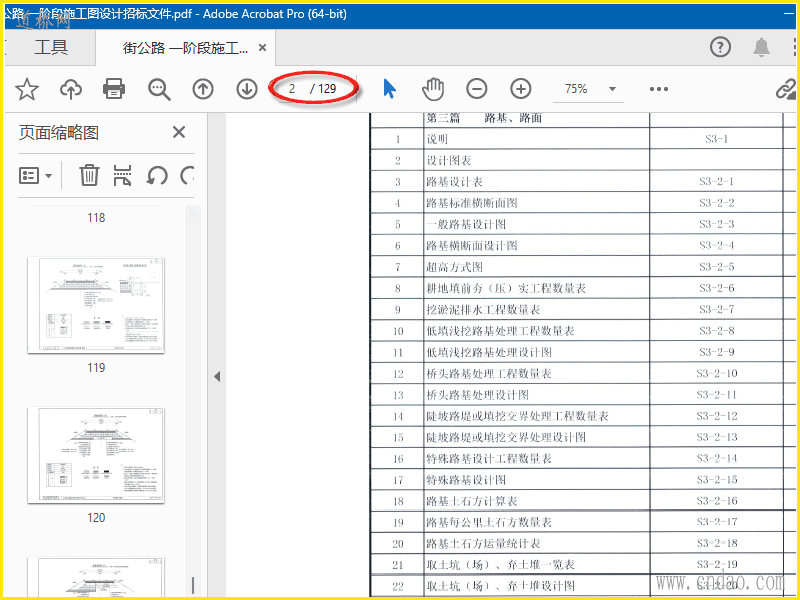Close the 页面缩略图 panel

pyautogui.click(x=179, y=132)
